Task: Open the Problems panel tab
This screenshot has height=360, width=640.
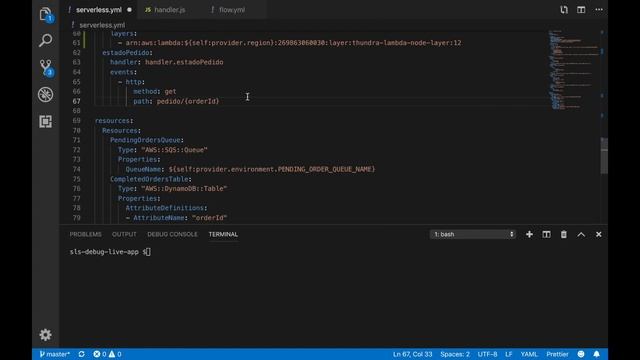Action: (x=85, y=234)
